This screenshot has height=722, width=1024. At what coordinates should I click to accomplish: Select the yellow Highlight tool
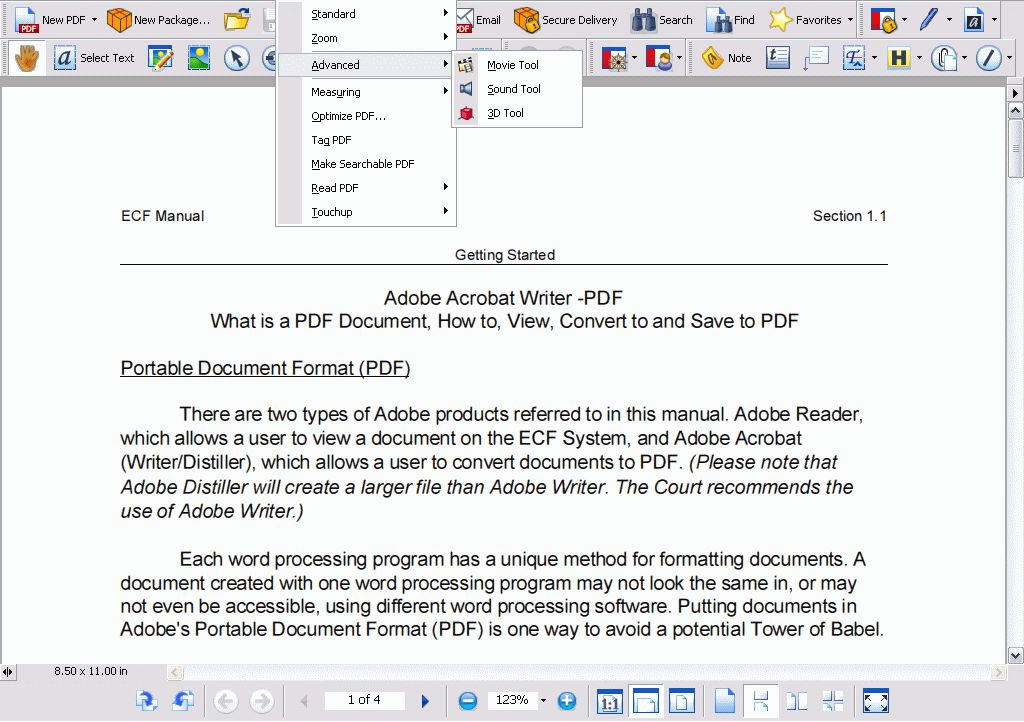[899, 58]
